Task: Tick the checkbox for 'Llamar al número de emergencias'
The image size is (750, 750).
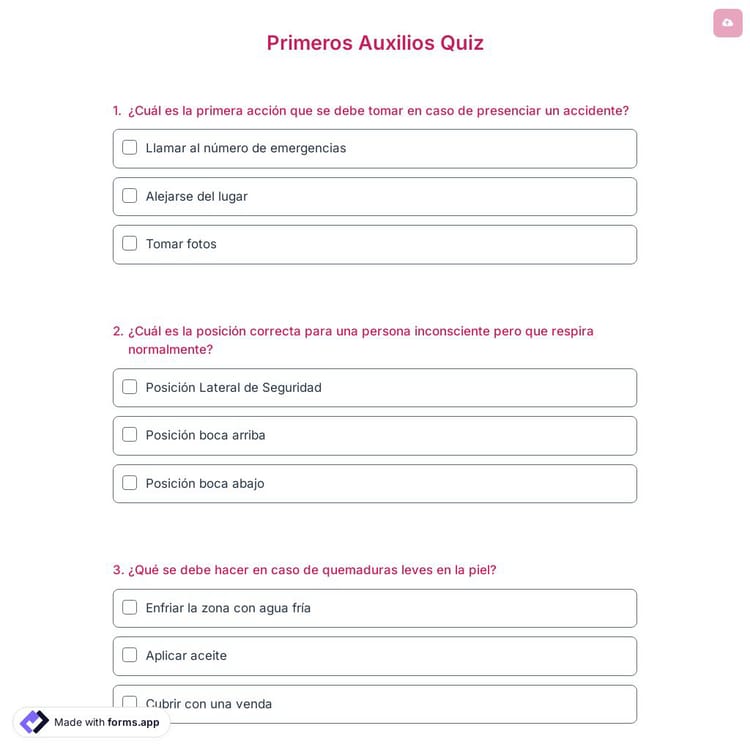Action: (x=130, y=148)
